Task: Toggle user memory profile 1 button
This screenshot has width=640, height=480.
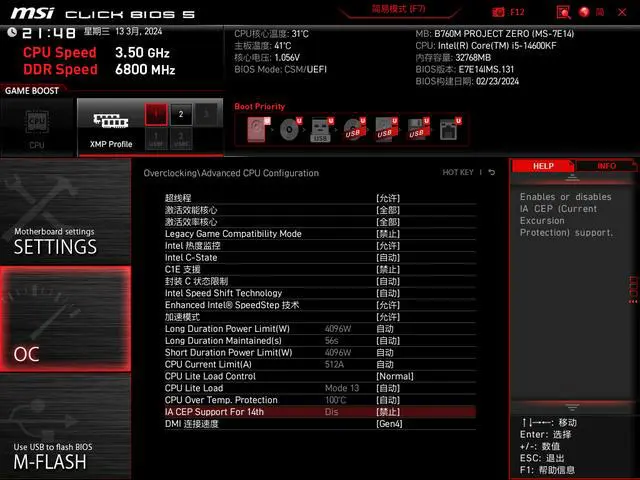Action: (x=156, y=139)
